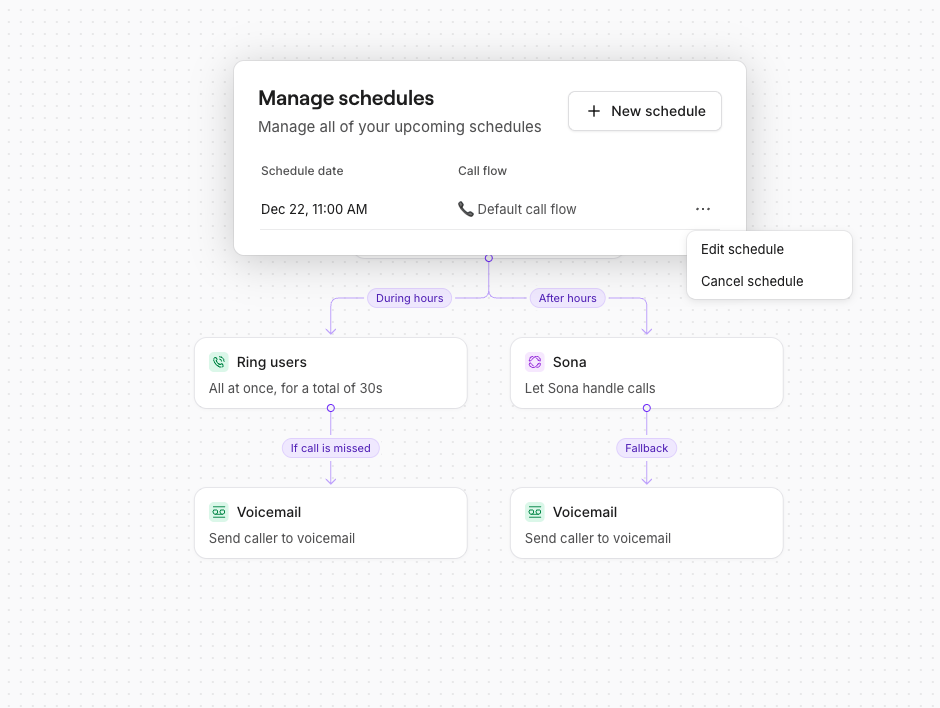Choose Cancel schedule from the menu
The image size is (940, 708).
(x=751, y=281)
